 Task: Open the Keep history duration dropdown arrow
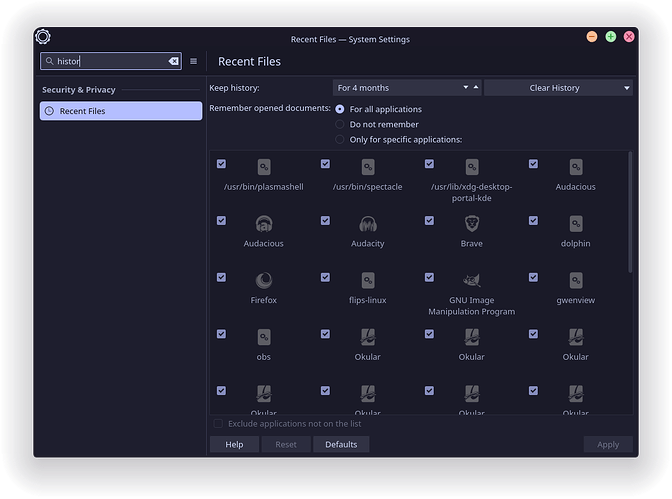click(x=465, y=87)
